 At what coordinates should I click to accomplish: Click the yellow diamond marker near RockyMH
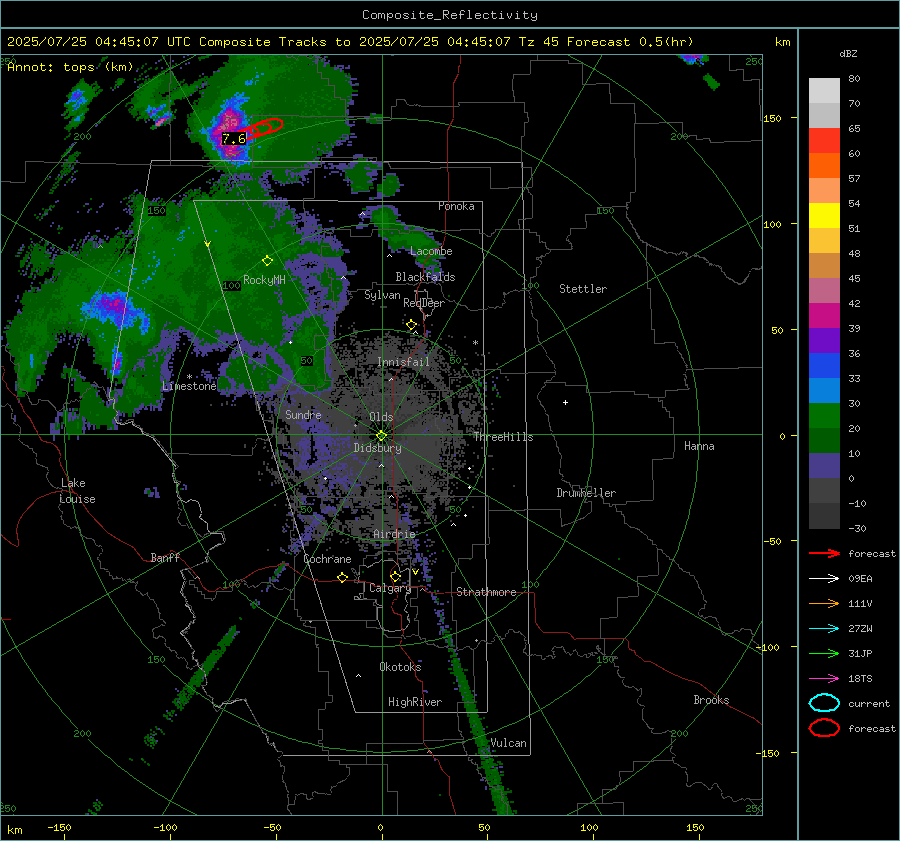[267, 261]
